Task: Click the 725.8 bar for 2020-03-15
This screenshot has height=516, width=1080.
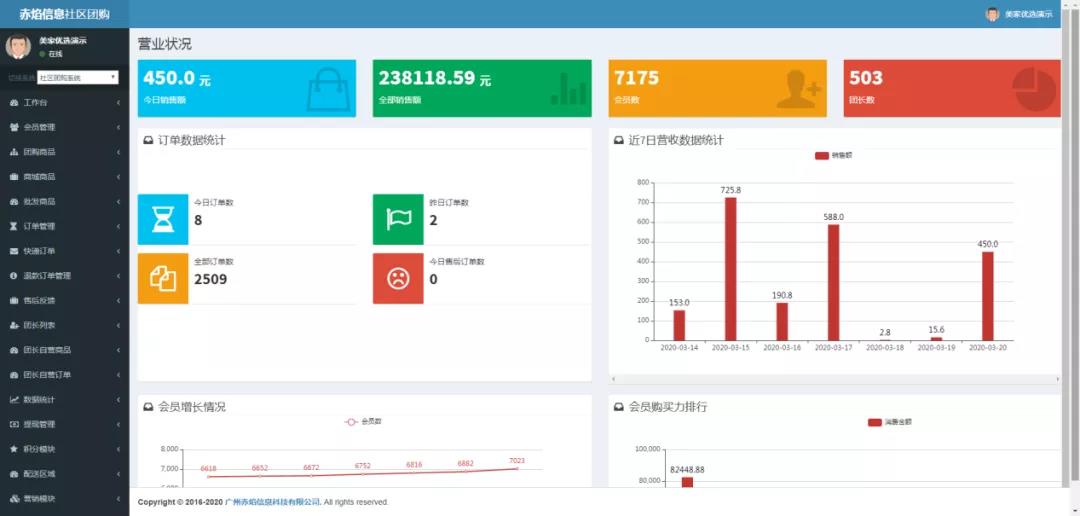Action: click(x=730, y=270)
